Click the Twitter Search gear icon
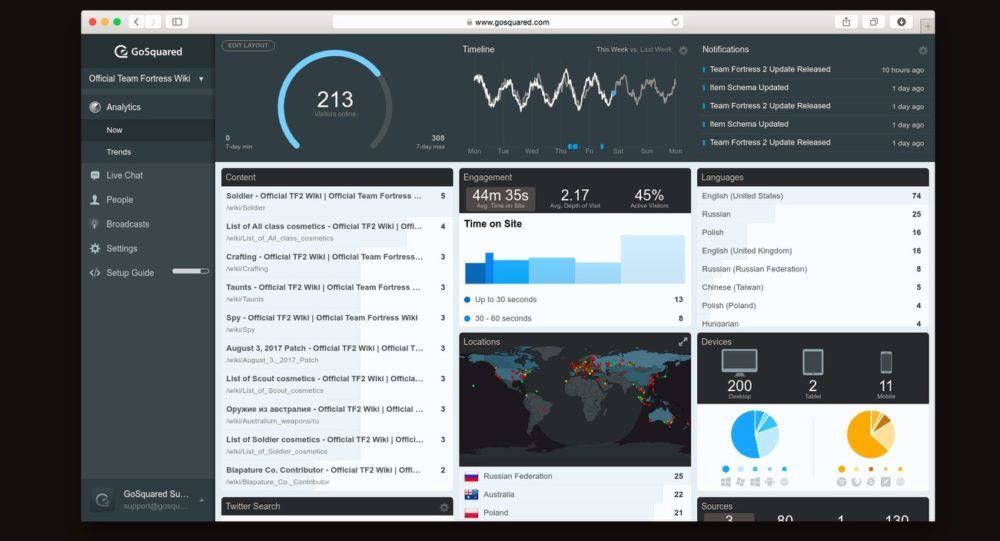This screenshot has height=541, width=1000. coord(444,507)
